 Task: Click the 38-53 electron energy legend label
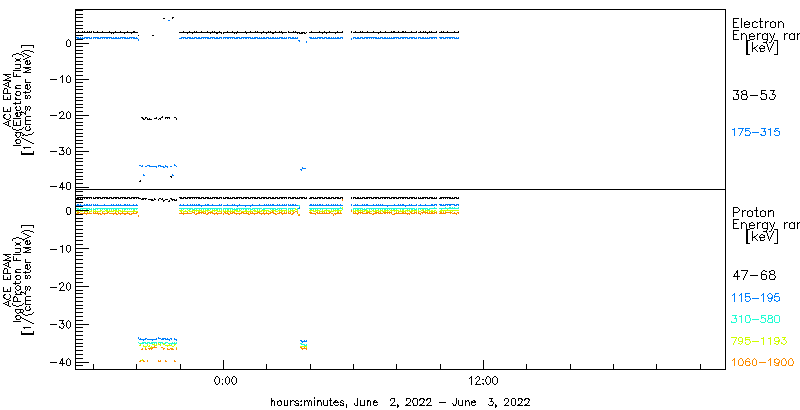point(754,95)
